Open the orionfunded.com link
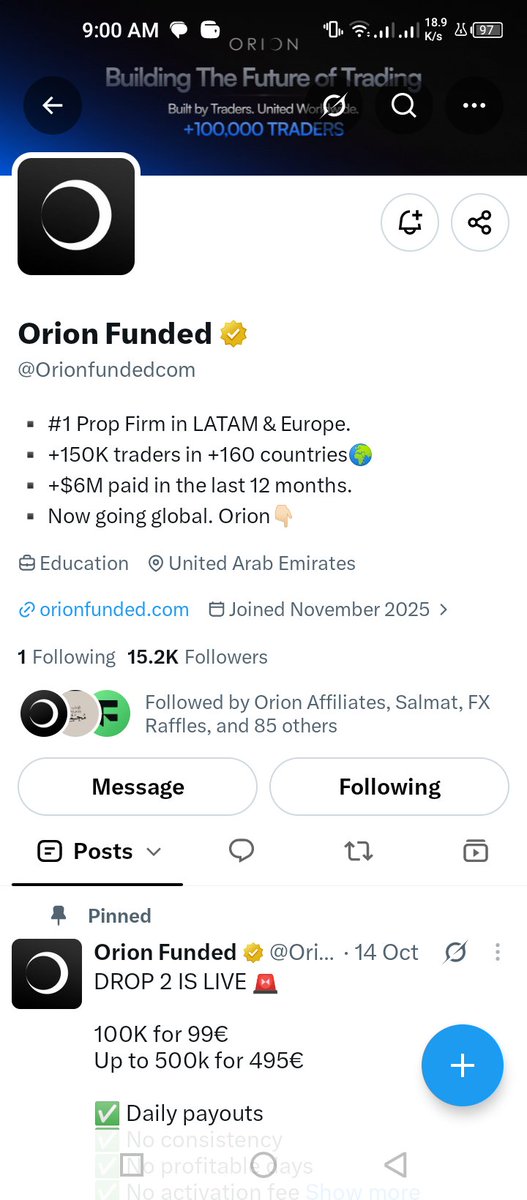 coord(103,609)
